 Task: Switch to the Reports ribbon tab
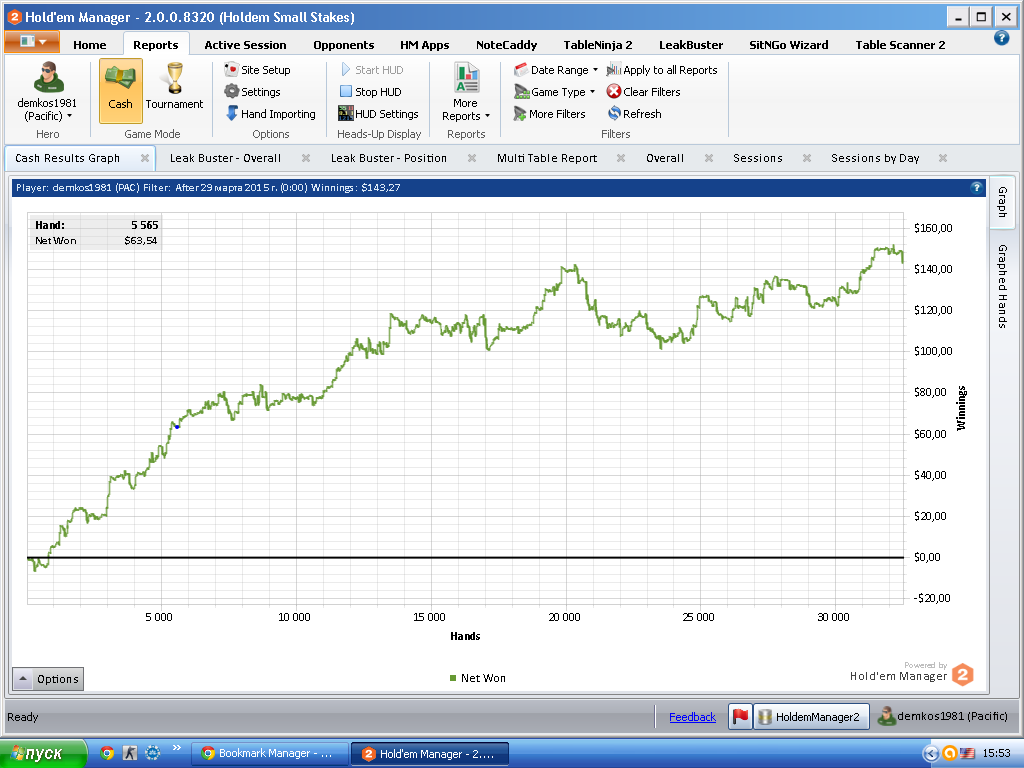[x=155, y=45]
